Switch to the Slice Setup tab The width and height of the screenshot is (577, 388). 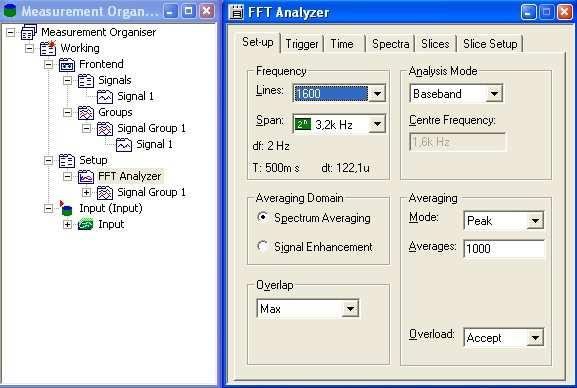[x=490, y=44]
